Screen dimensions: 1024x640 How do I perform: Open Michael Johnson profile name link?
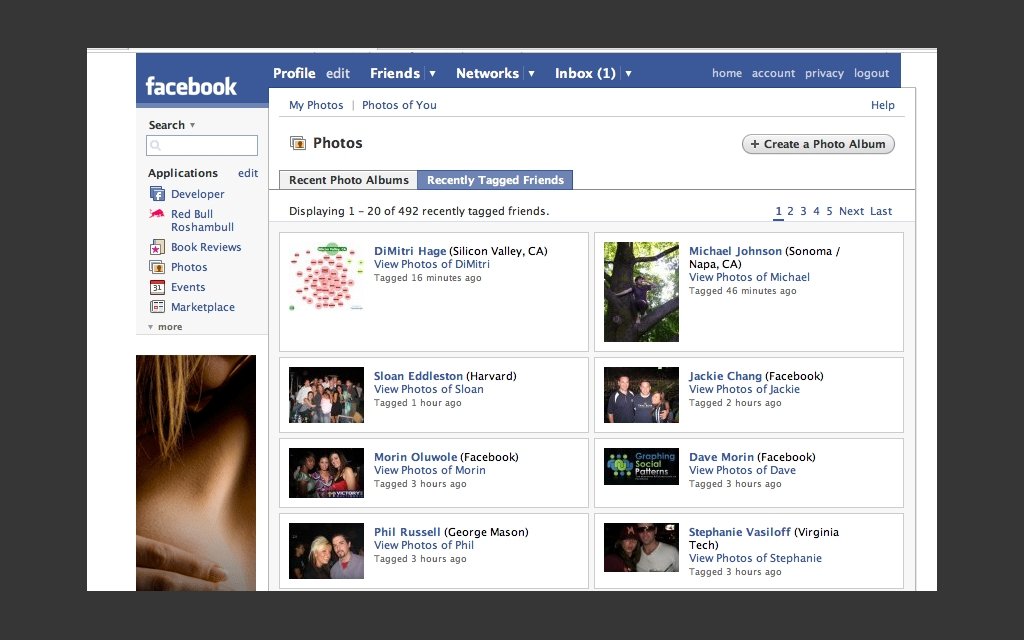pyautogui.click(x=735, y=251)
